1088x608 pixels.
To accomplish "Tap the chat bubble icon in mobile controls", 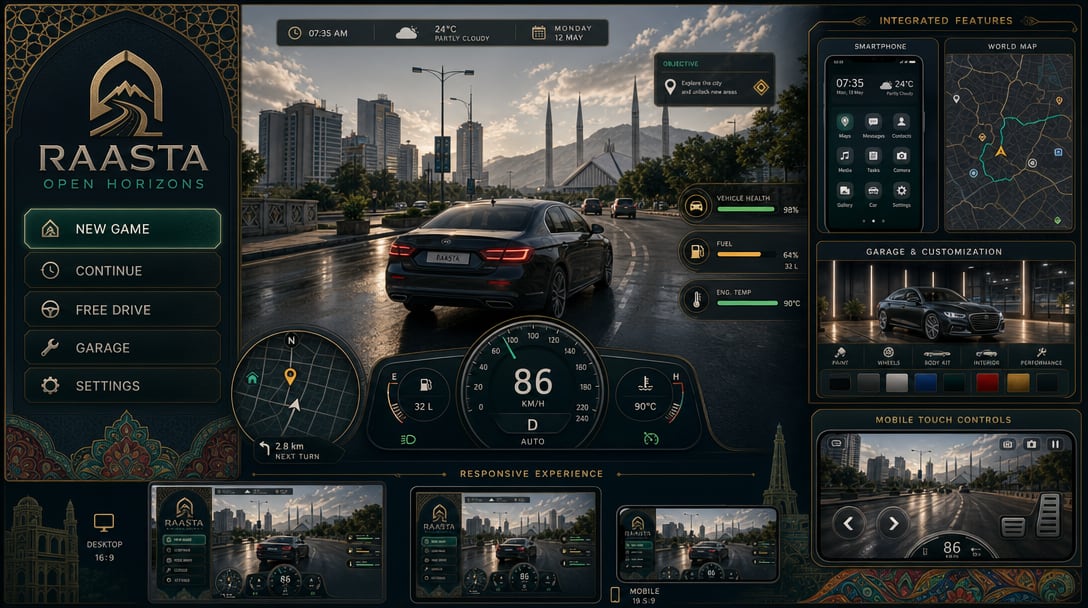I will pos(837,444).
